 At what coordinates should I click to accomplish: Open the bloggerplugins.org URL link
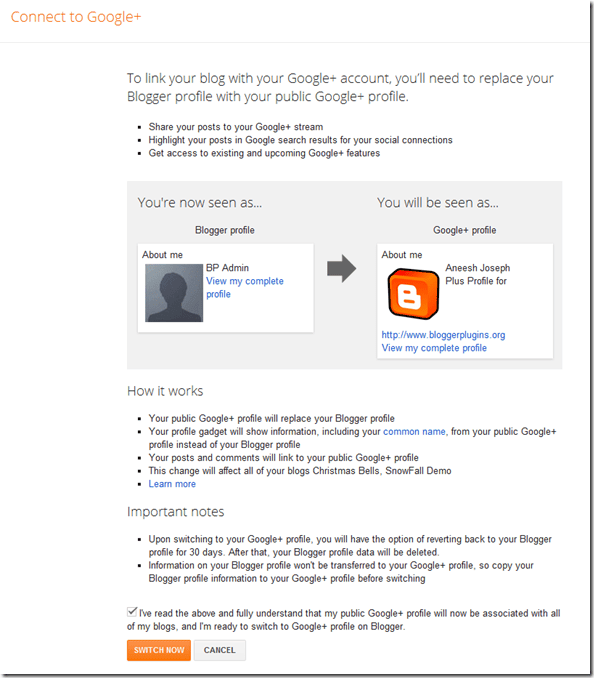(x=443, y=335)
